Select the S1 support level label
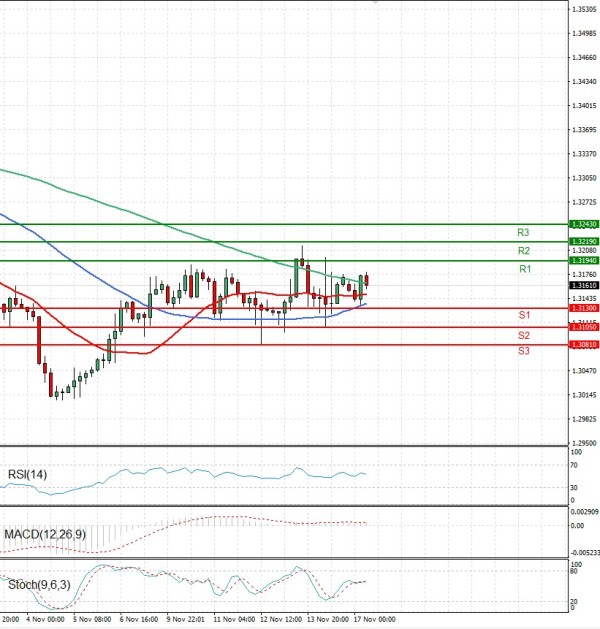Image resolution: width=600 pixels, height=629 pixels. 524,316
